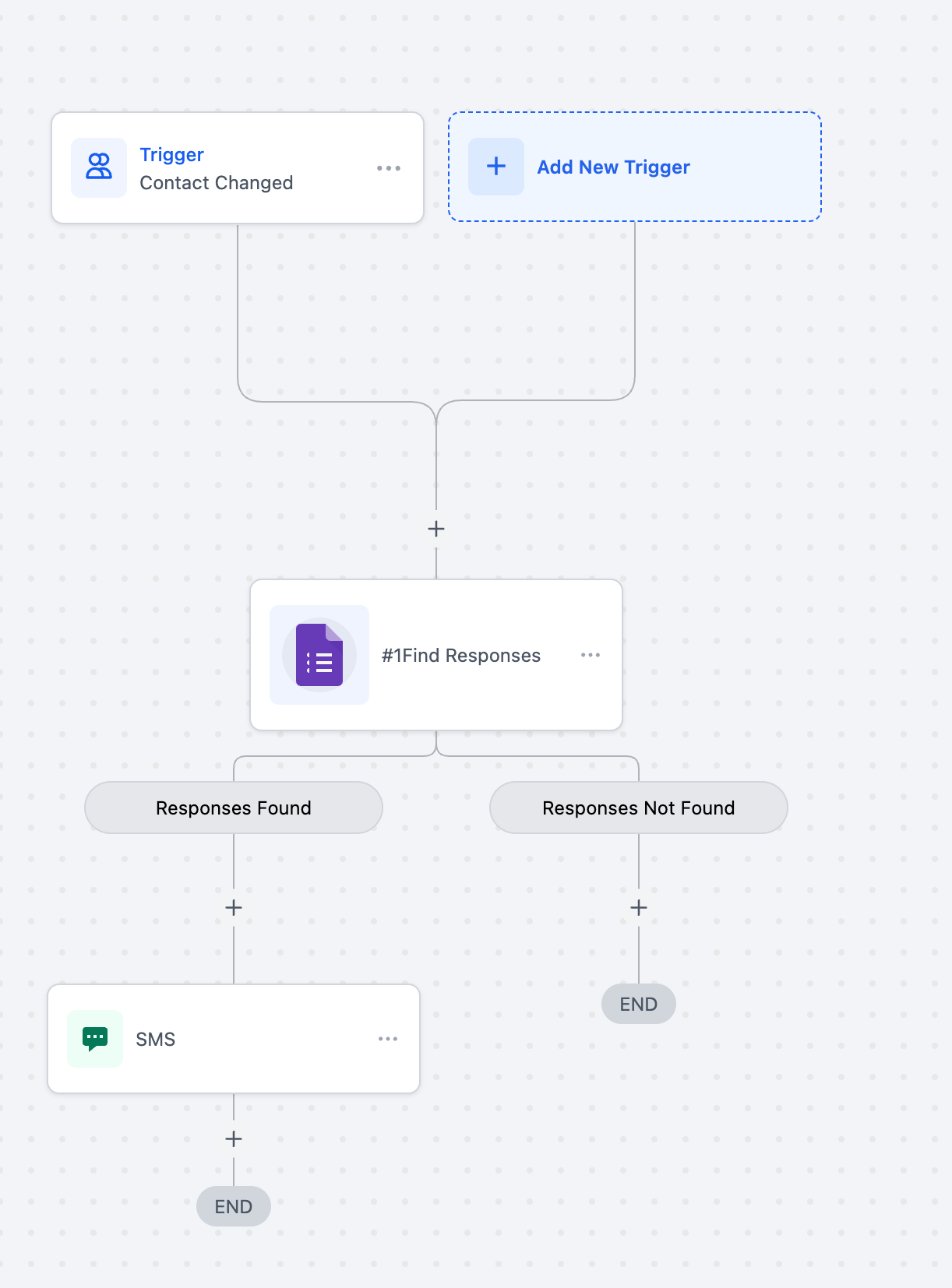952x1288 pixels.
Task: Add step with plus above Find Responses
Action: [436, 530]
